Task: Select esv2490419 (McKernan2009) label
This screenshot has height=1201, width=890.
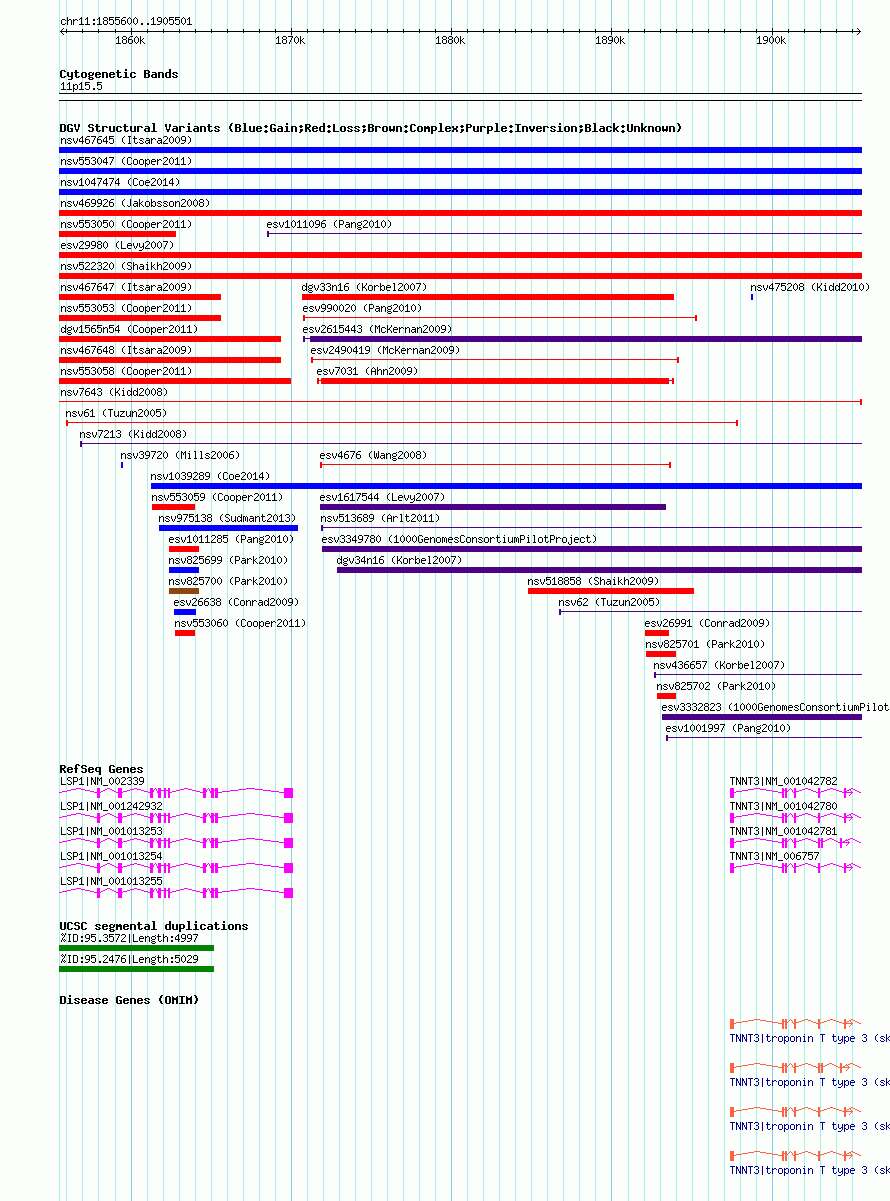Action: pyautogui.click(x=385, y=350)
